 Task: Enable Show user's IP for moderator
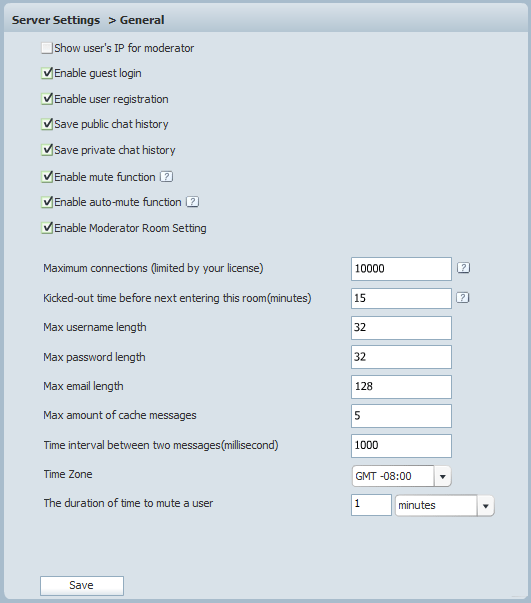click(x=47, y=48)
